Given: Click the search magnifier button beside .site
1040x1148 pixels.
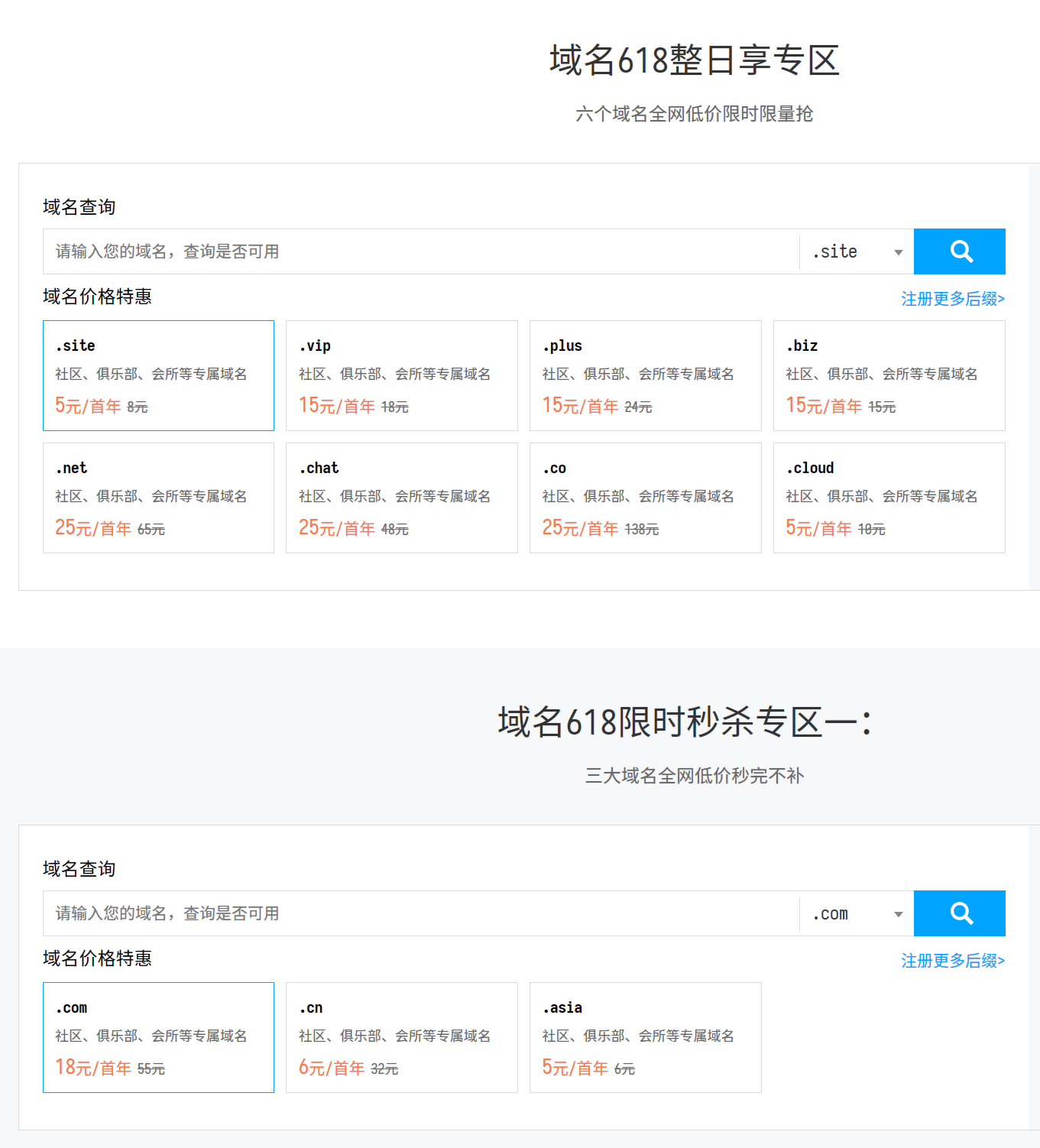Looking at the screenshot, I should (959, 251).
